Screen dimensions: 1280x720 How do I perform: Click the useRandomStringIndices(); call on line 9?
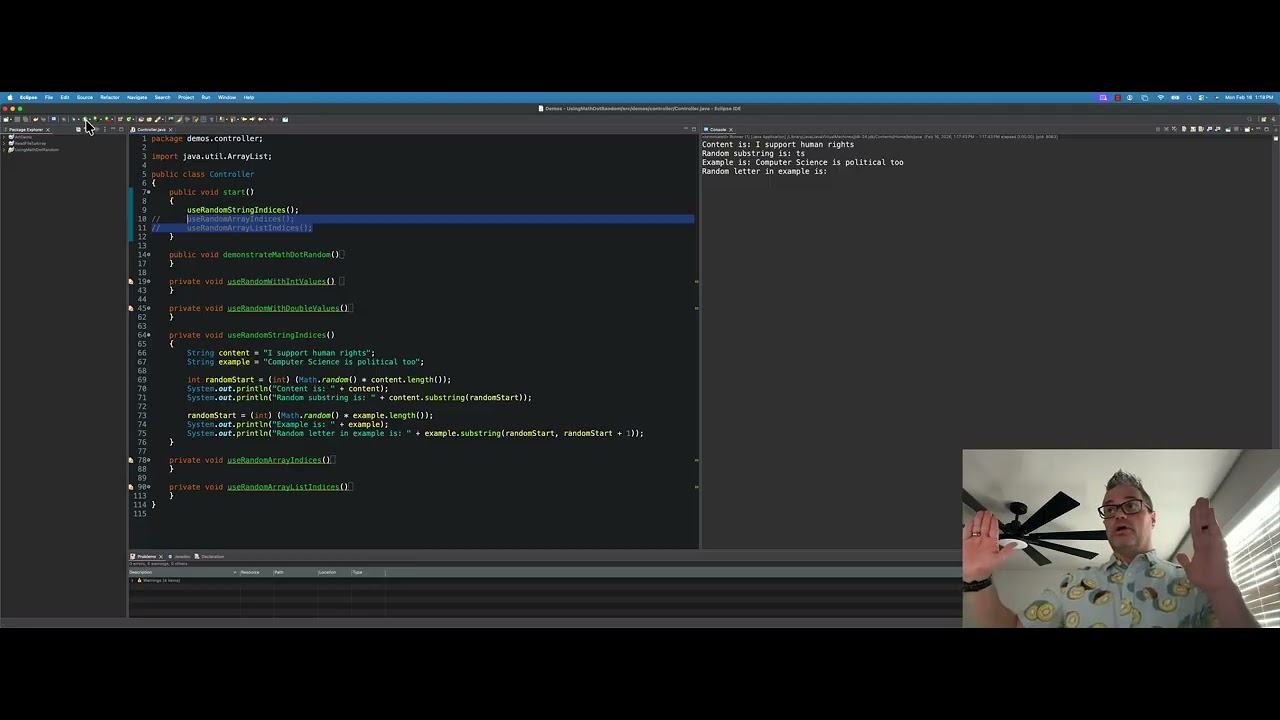pos(242,210)
